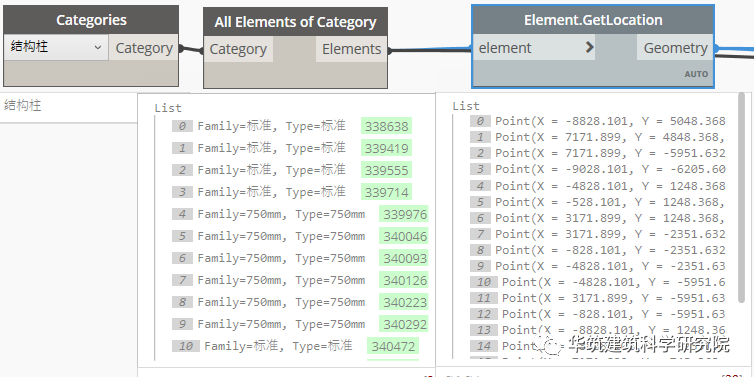Select the Geometry output port

tap(675, 48)
